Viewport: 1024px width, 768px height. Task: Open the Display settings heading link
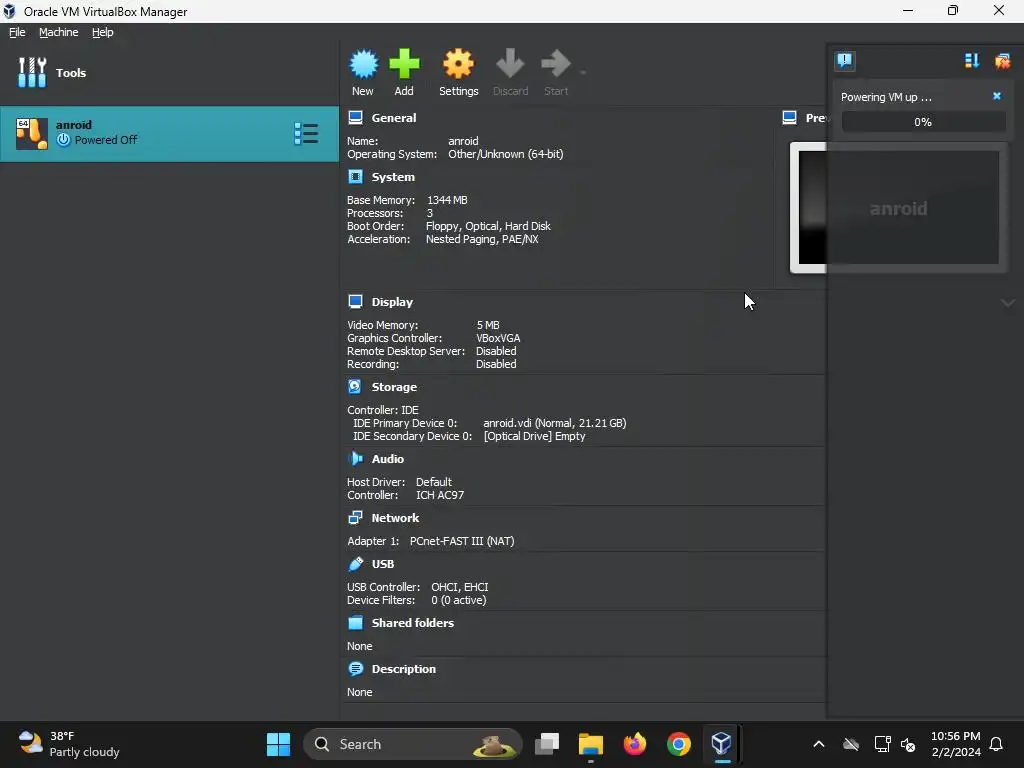pyautogui.click(x=392, y=302)
